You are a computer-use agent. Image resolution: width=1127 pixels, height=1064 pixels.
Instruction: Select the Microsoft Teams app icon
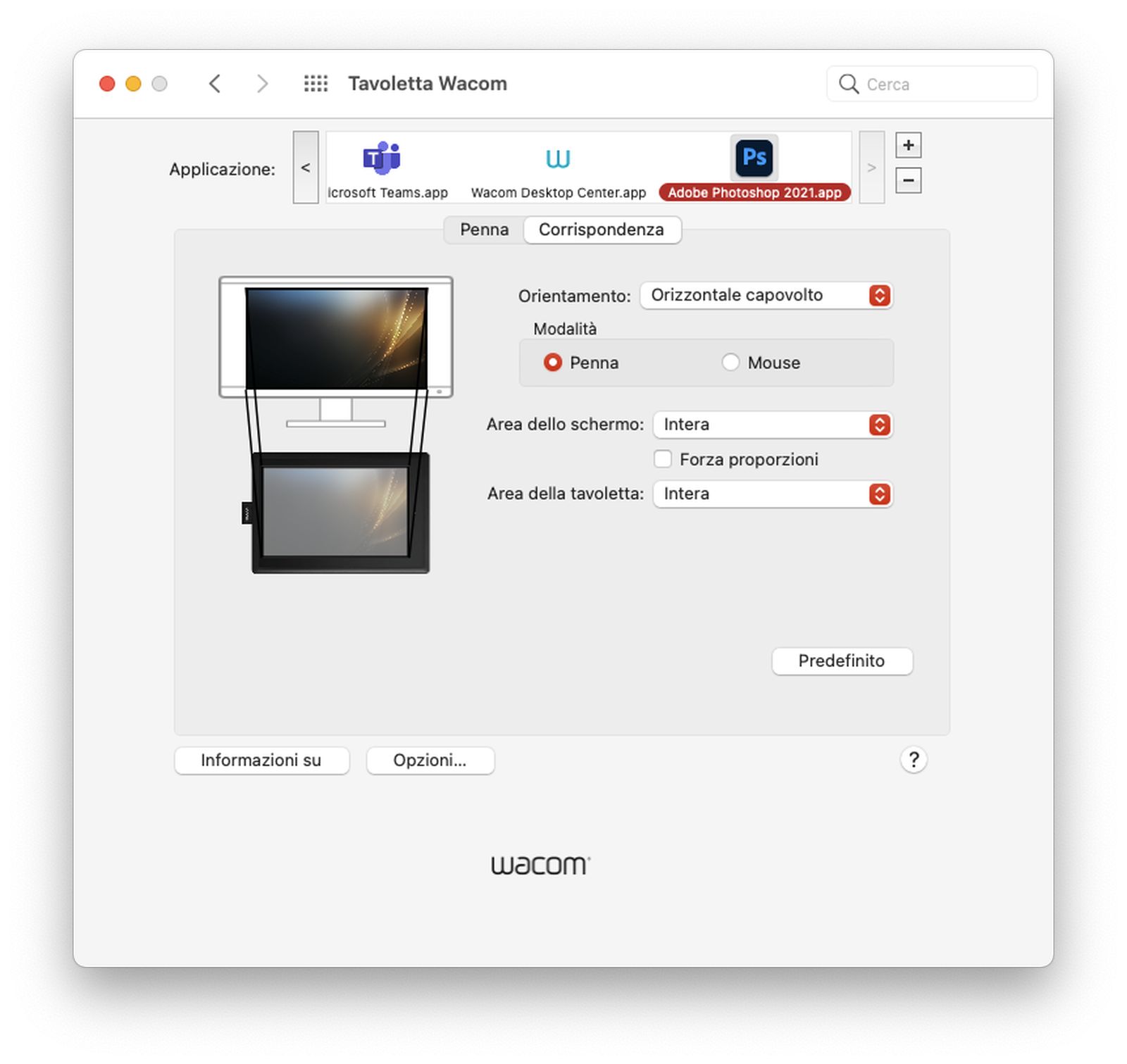click(382, 158)
